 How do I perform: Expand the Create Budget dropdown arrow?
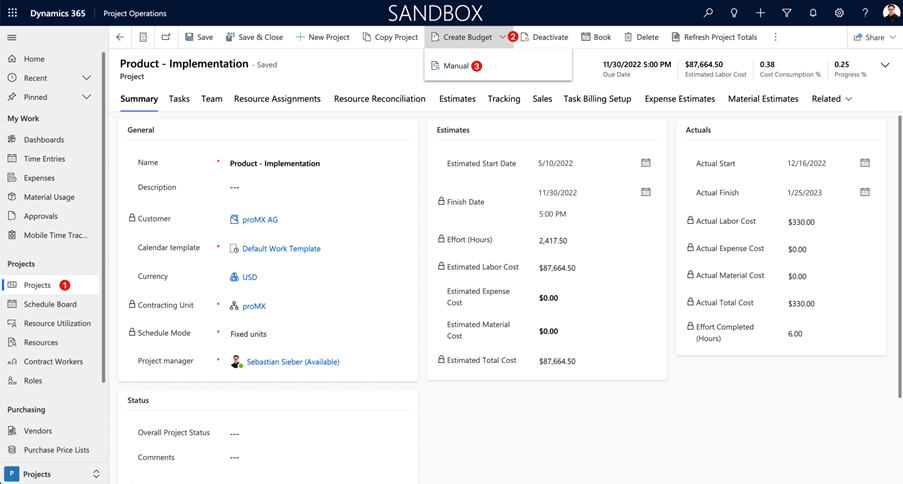tap(502, 37)
